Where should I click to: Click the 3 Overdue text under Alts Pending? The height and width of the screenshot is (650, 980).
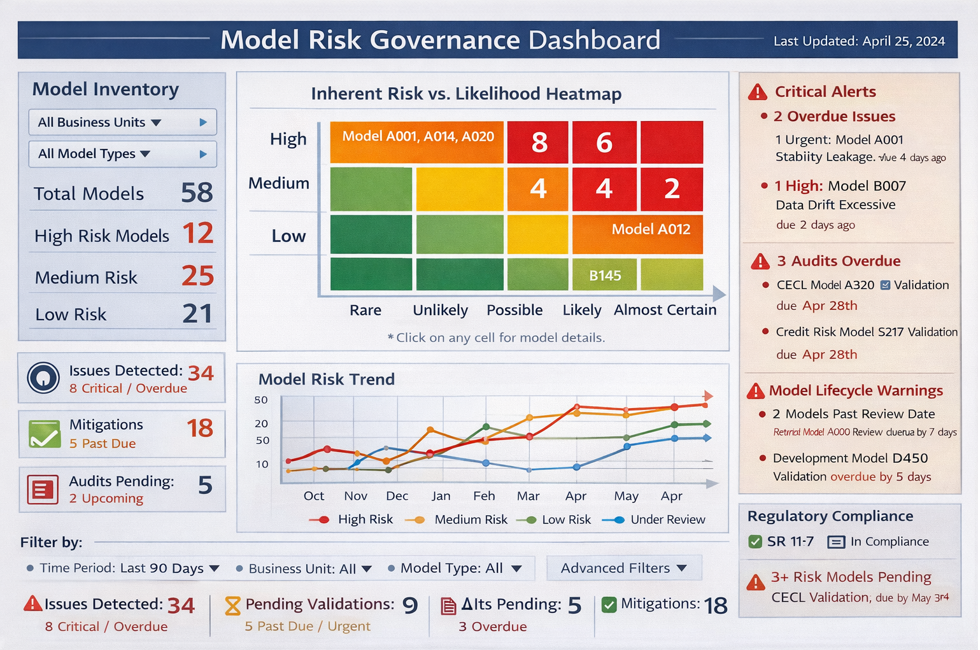click(492, 627)
